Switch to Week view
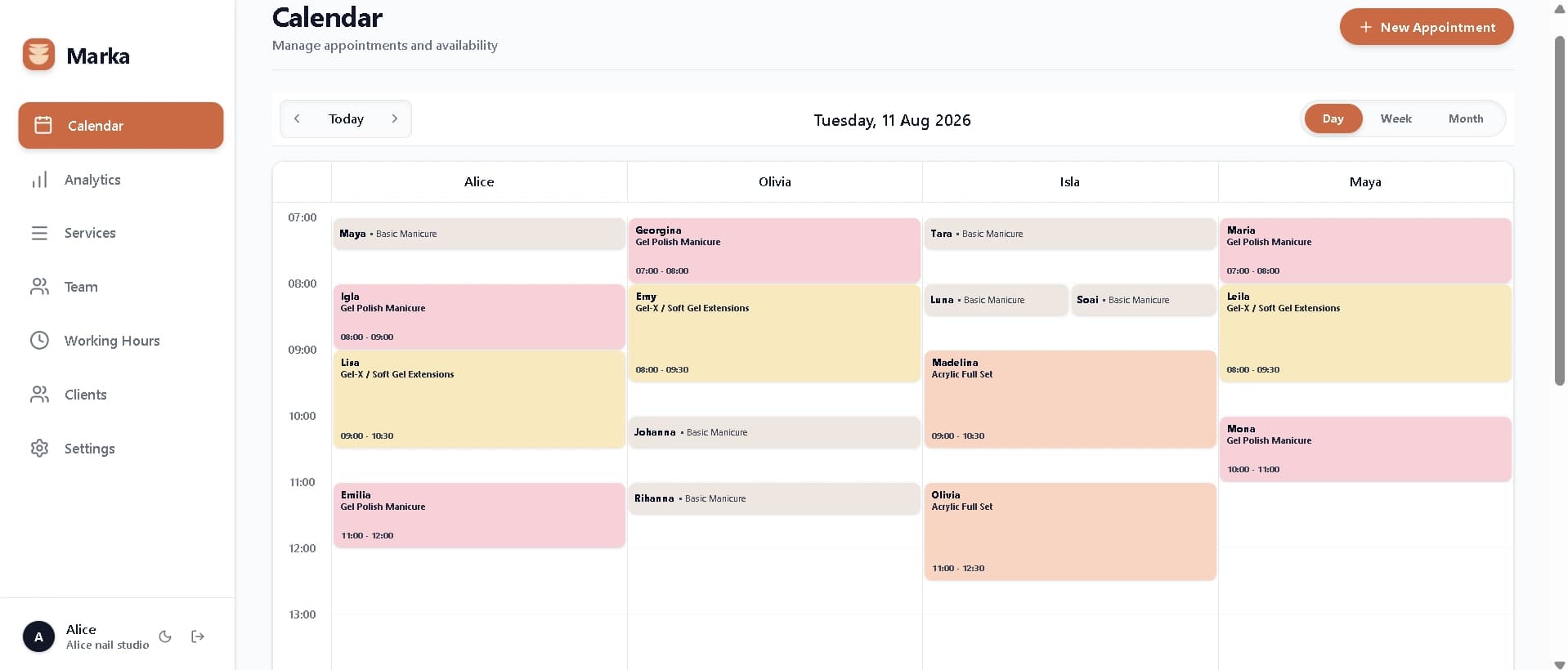1568x670 pixels. pyautogui.click(x=1396, y=118)
